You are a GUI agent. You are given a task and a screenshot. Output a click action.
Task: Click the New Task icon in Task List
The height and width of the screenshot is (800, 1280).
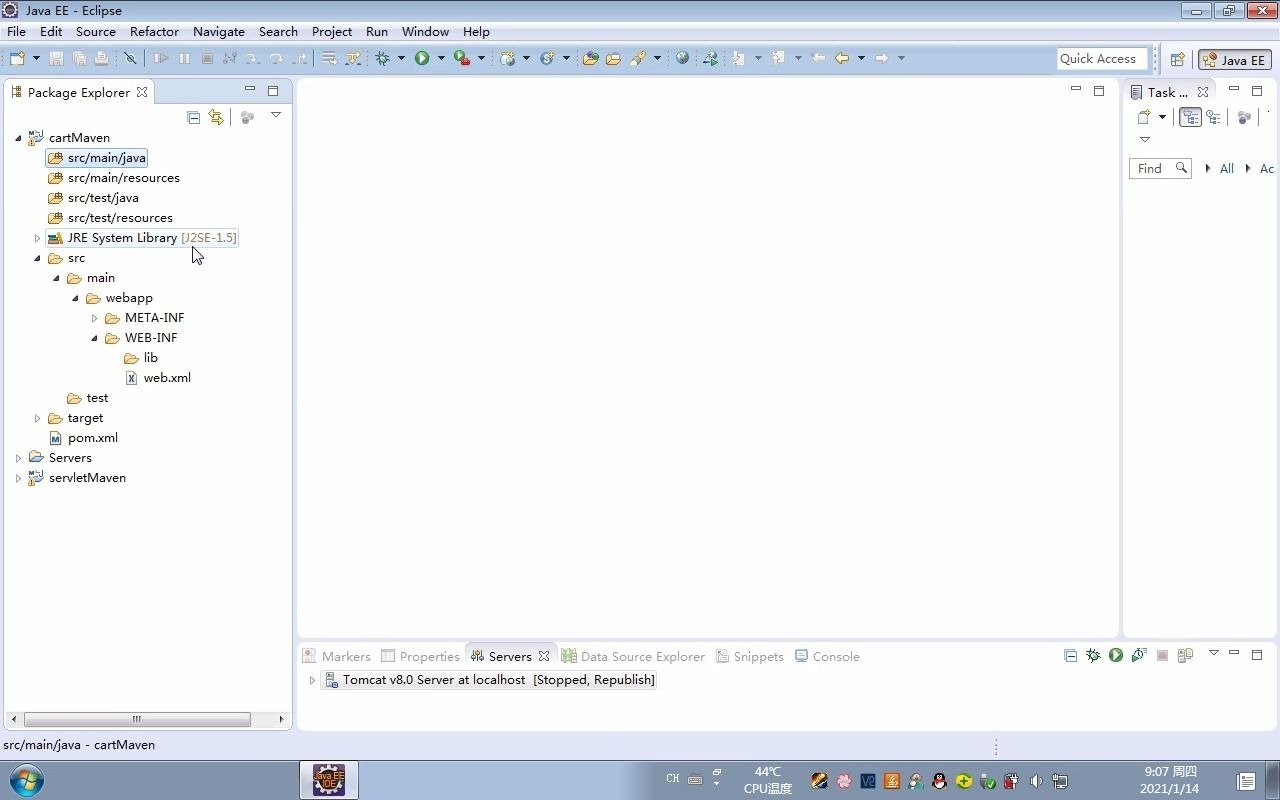pyautogui.click(x=1144, y=117)
